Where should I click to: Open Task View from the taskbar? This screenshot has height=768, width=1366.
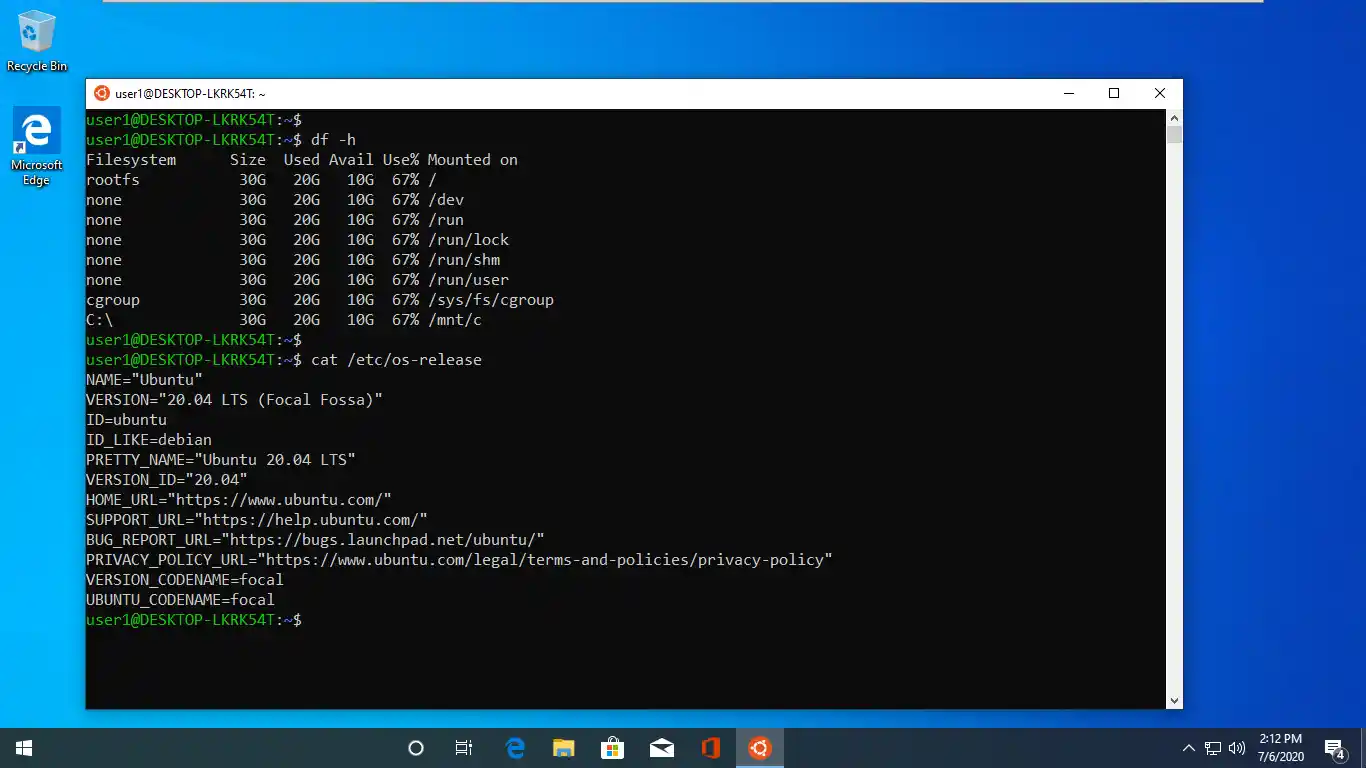(x=463, y=747)
